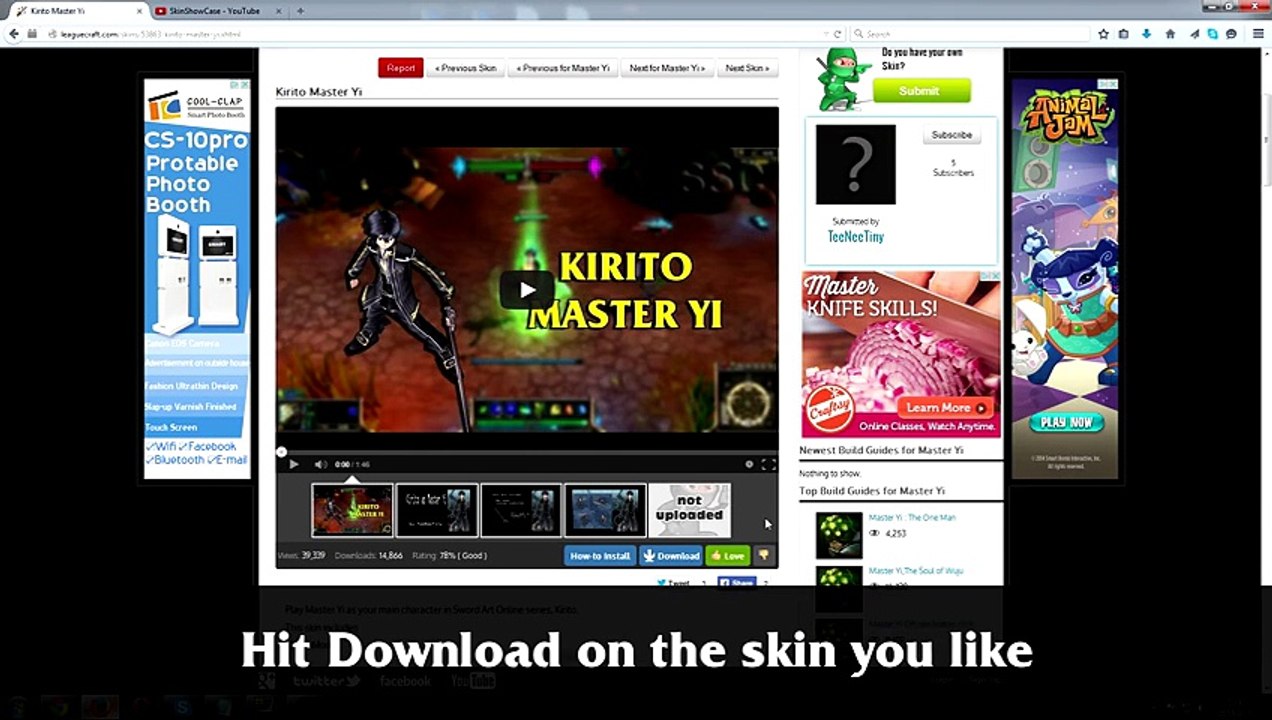This screenshot has width=1272, height=720.
Task: Click The One Man guide champion icon
Action: (x=839, y=536)
